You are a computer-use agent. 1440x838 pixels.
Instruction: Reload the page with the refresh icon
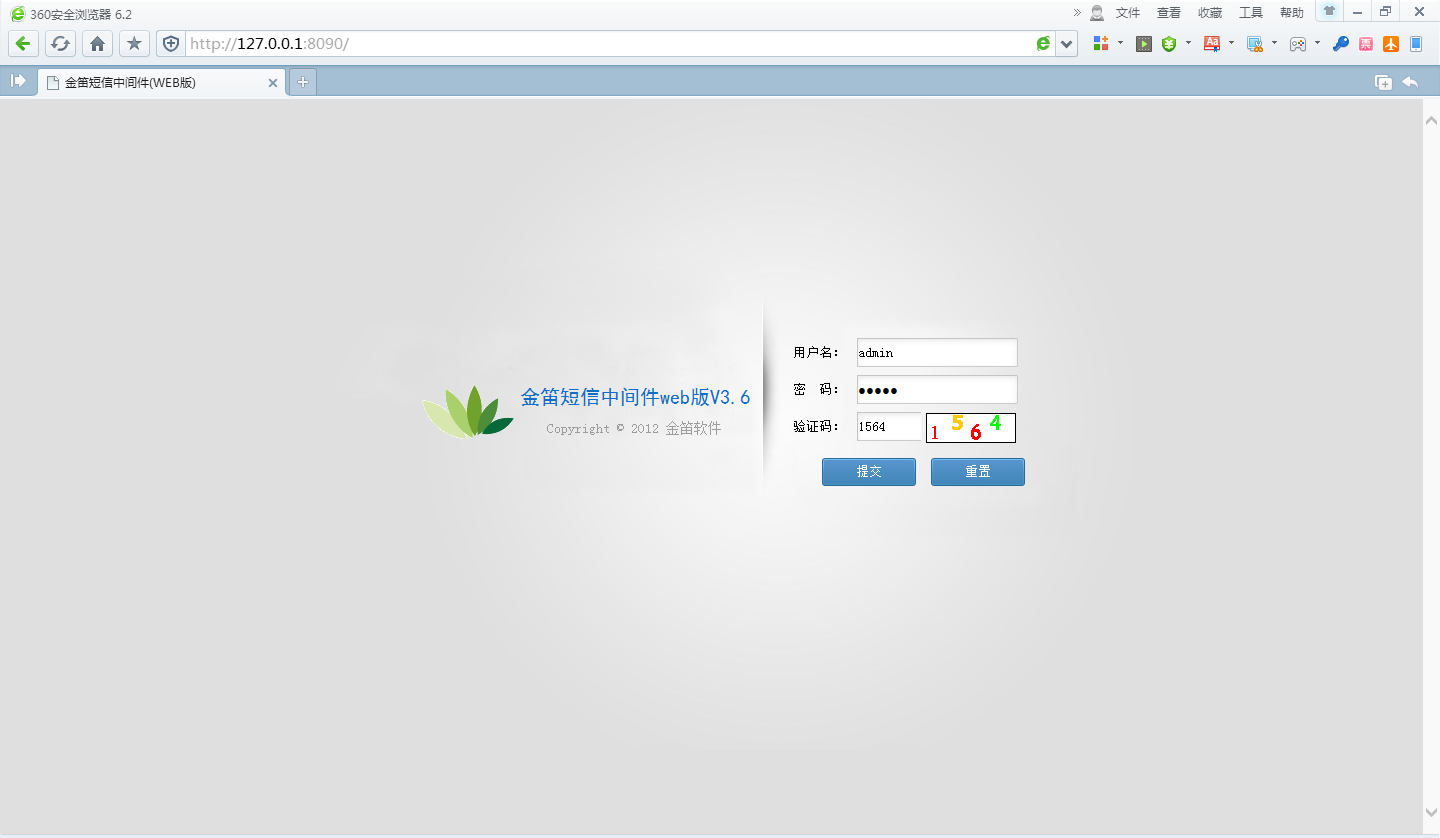(60, 43)
